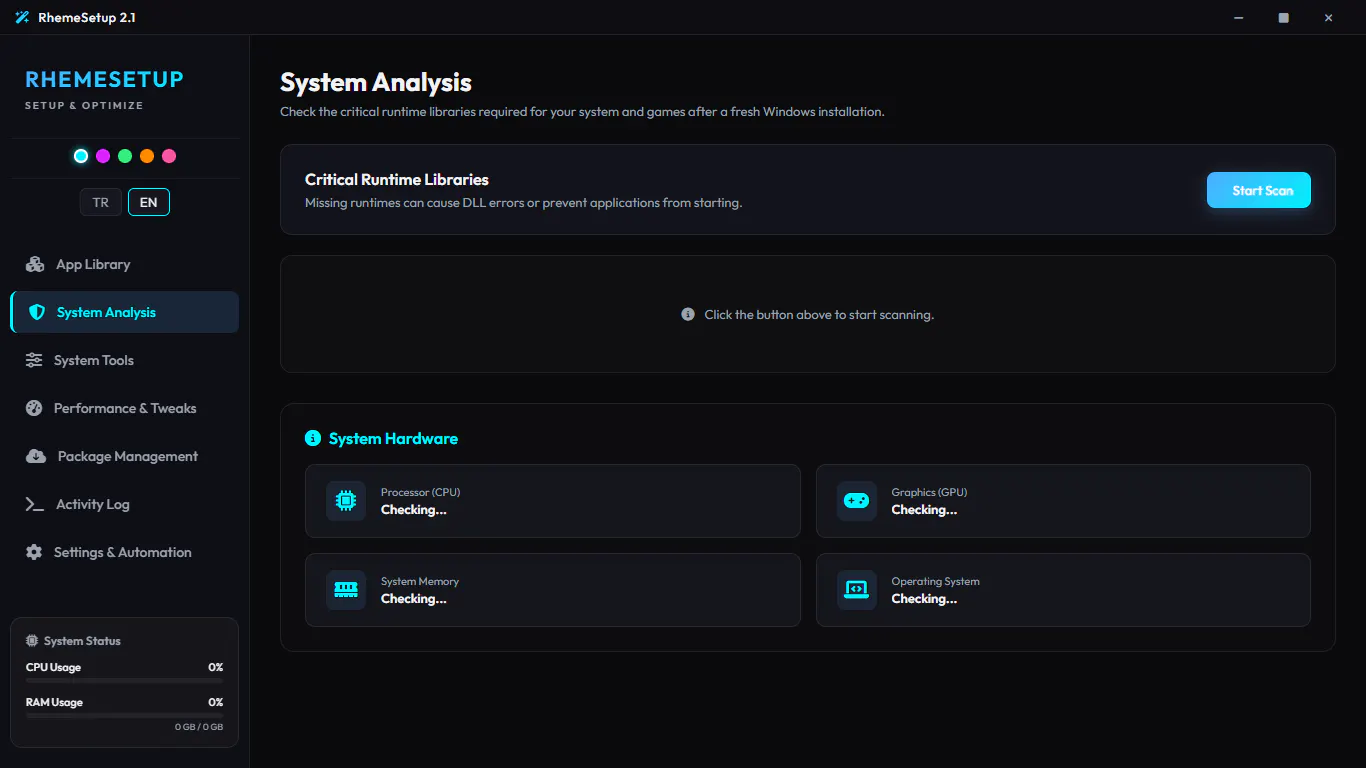Click the Operating System label

coord(935,581)
